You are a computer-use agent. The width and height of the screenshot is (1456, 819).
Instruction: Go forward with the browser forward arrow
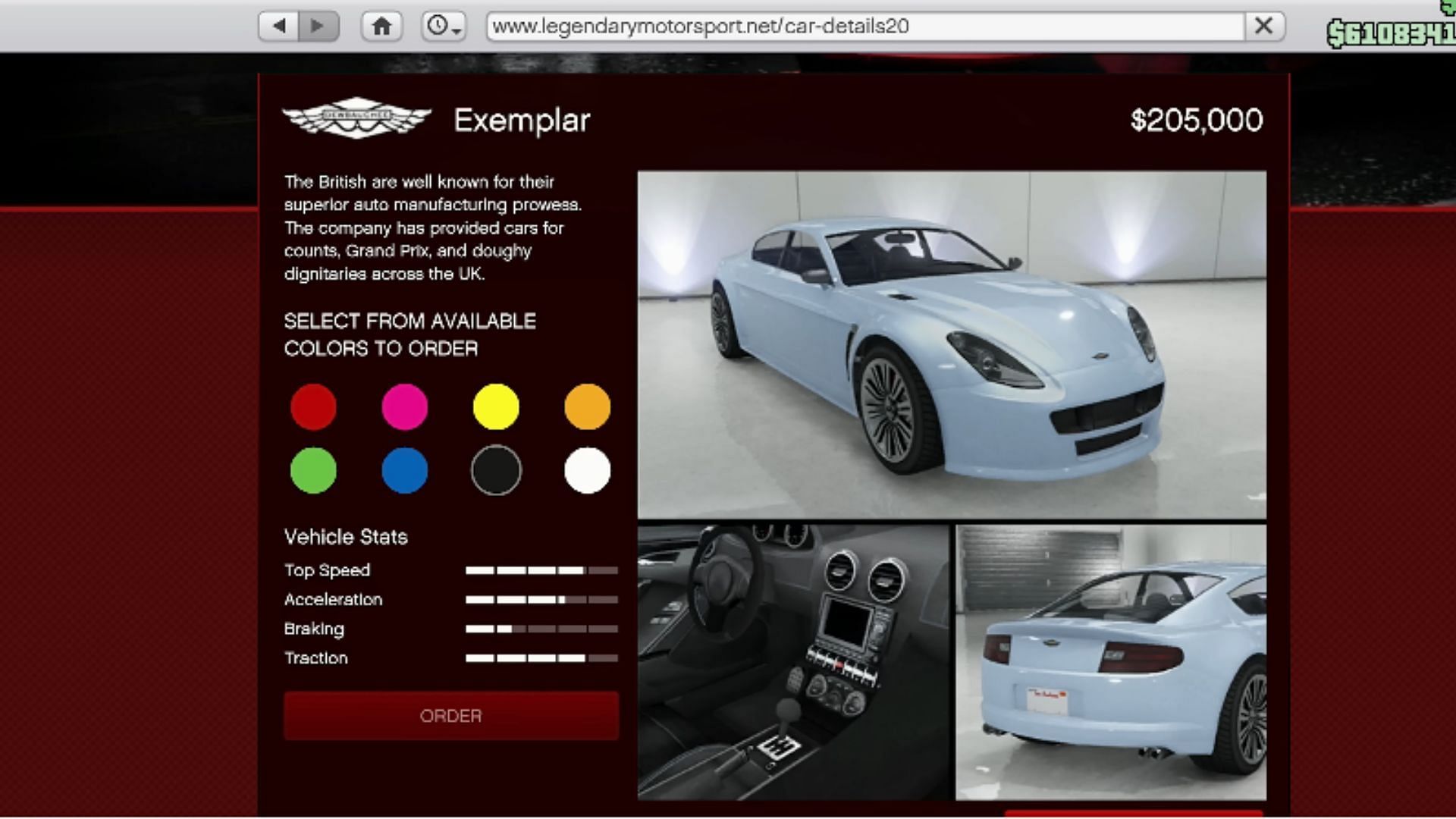[x=318, y=27]
